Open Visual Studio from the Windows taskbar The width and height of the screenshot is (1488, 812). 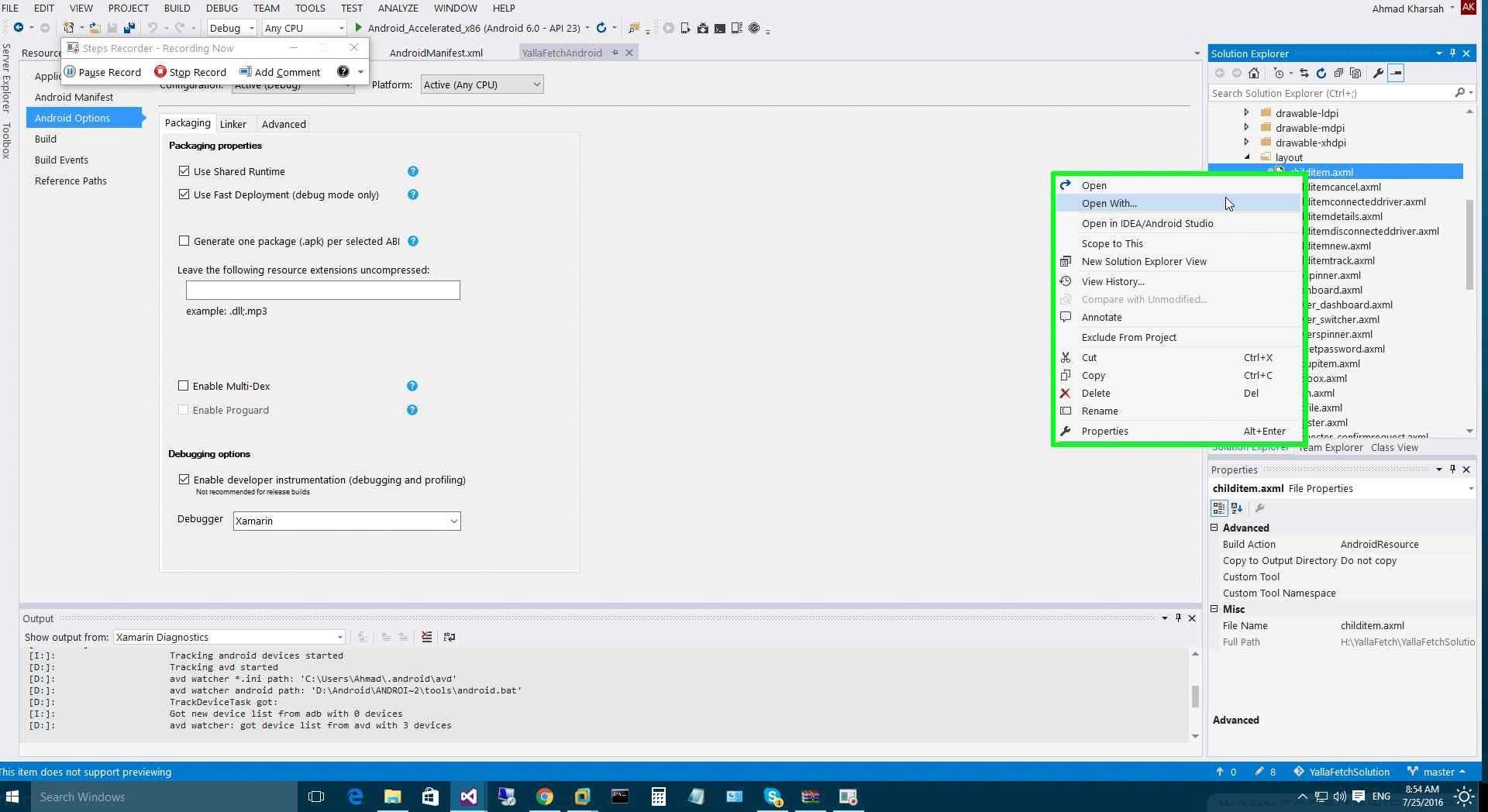tap(468, 797)
